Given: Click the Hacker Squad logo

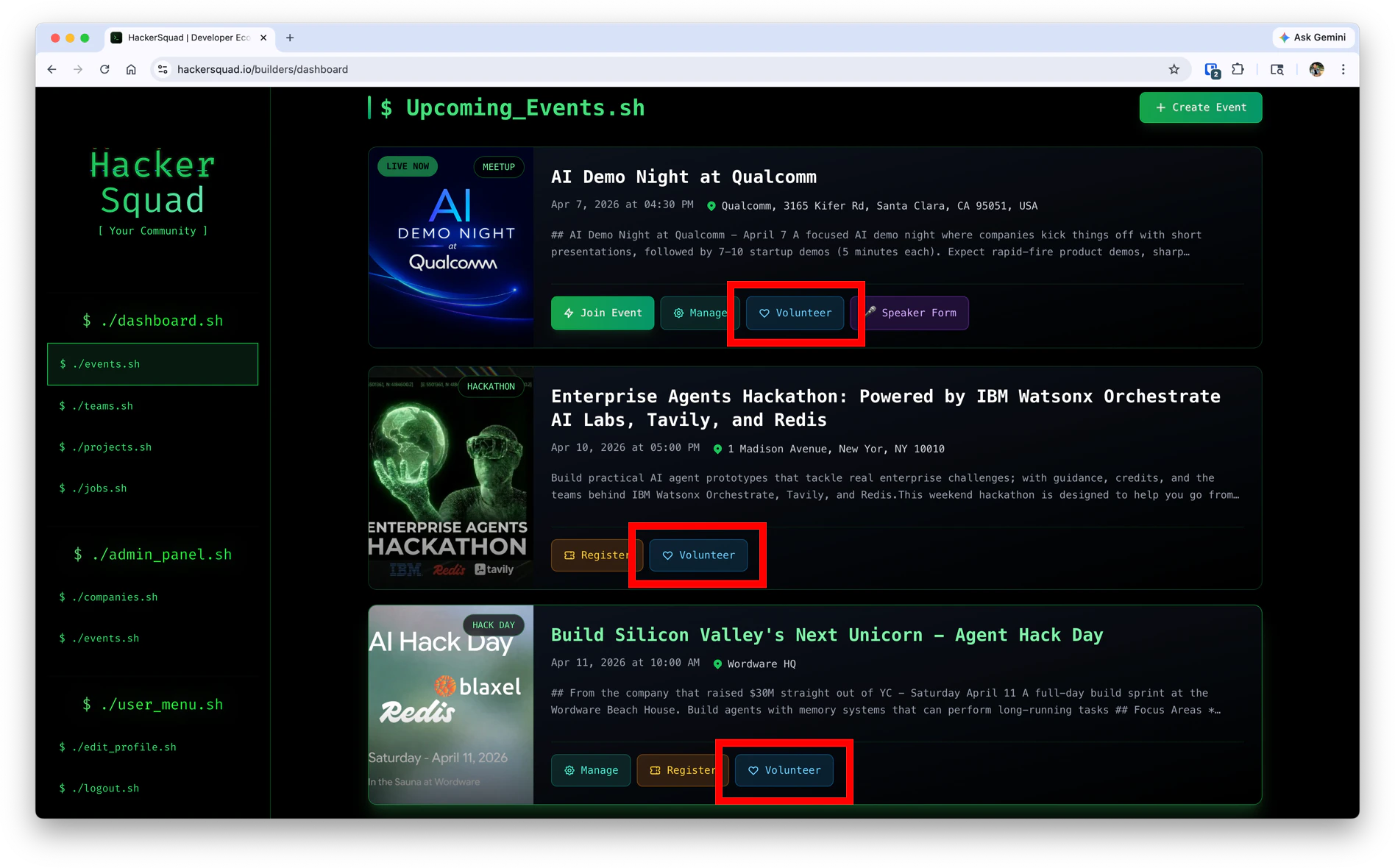Looking at the screenshot, I should (153, 182).
